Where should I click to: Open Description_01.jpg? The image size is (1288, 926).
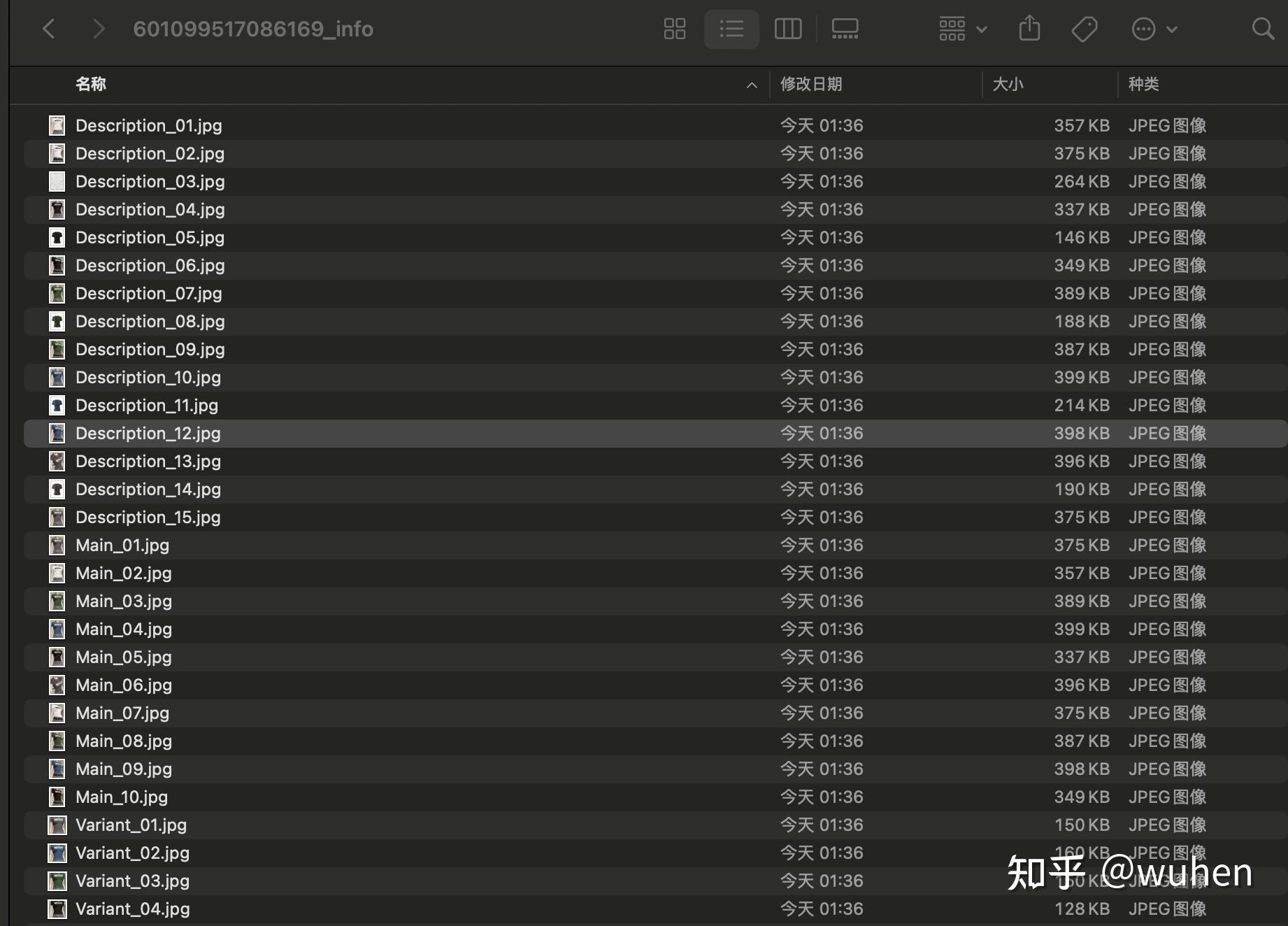click(148, 125)
